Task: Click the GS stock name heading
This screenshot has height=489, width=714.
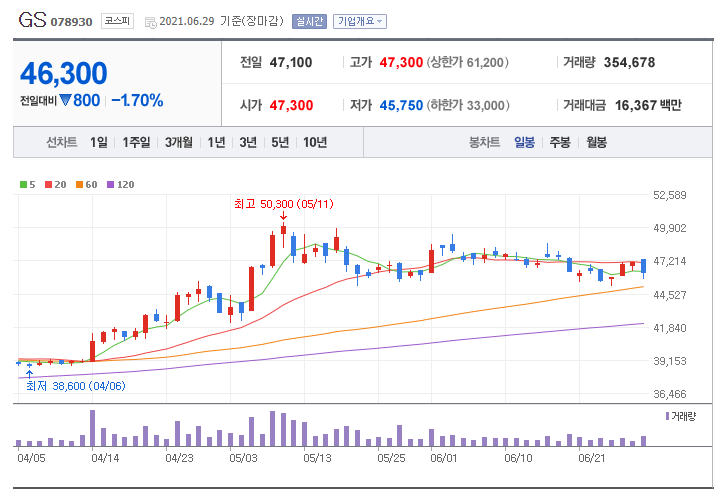Action: click(x=32, y=20)
